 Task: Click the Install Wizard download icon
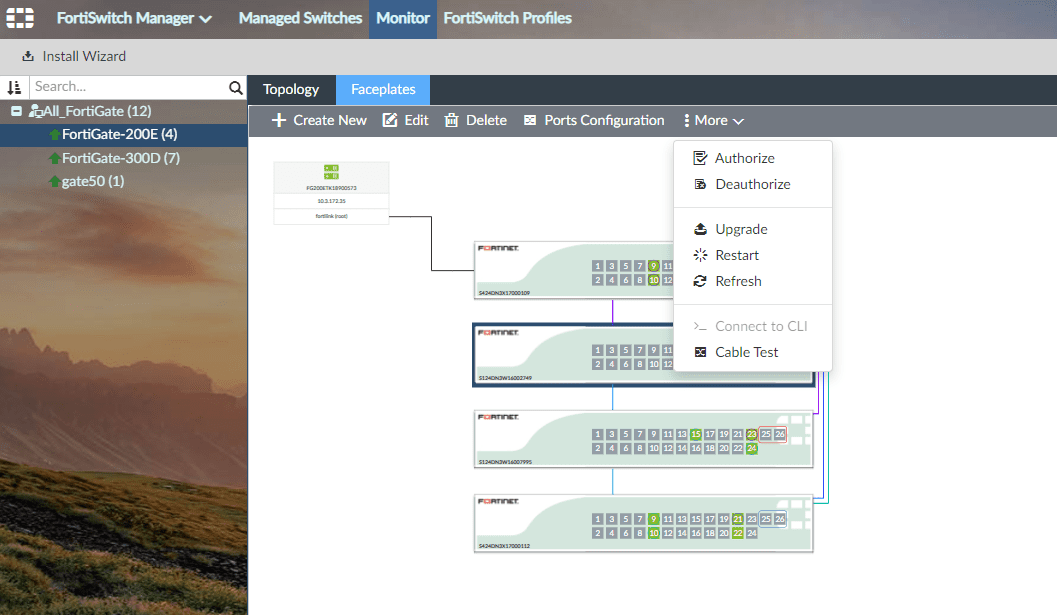tap(28, 56)
